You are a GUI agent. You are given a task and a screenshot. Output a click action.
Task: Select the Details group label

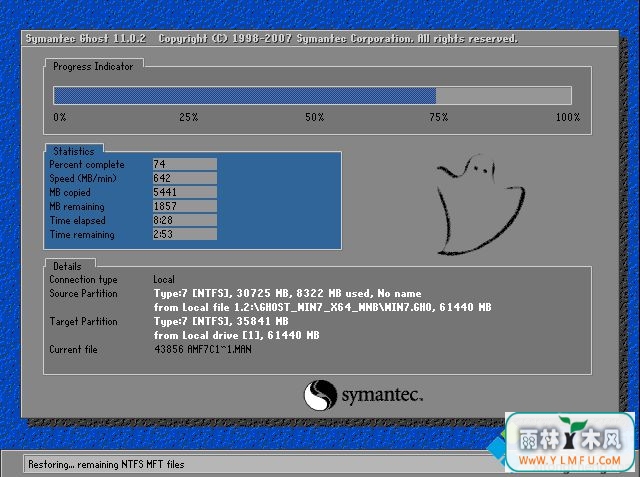click(x=67, y=266)
